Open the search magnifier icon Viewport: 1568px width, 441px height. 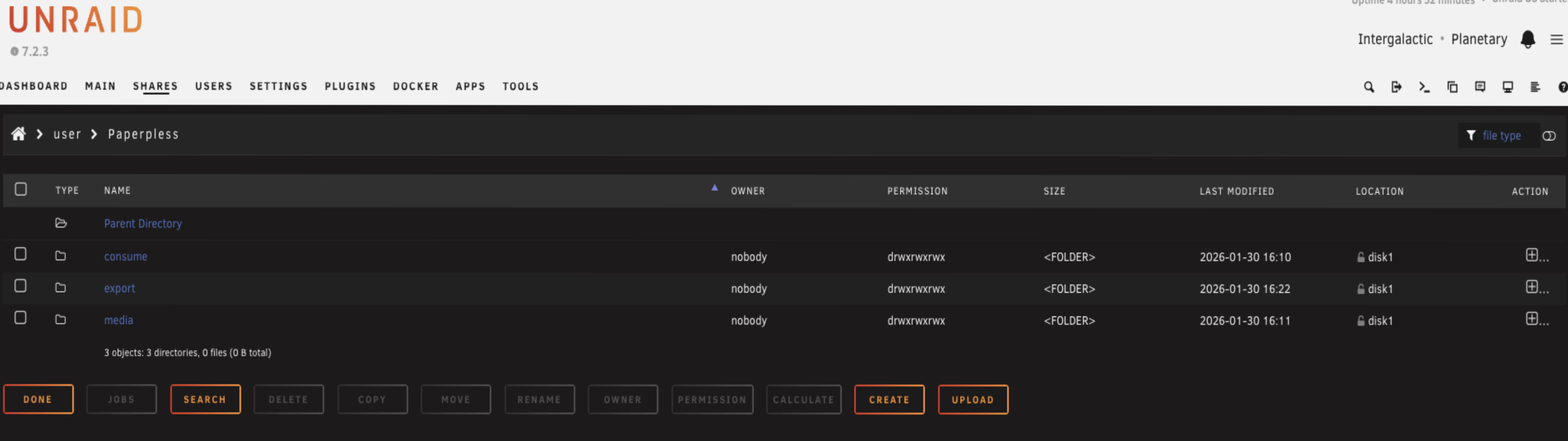[1368, 87]
